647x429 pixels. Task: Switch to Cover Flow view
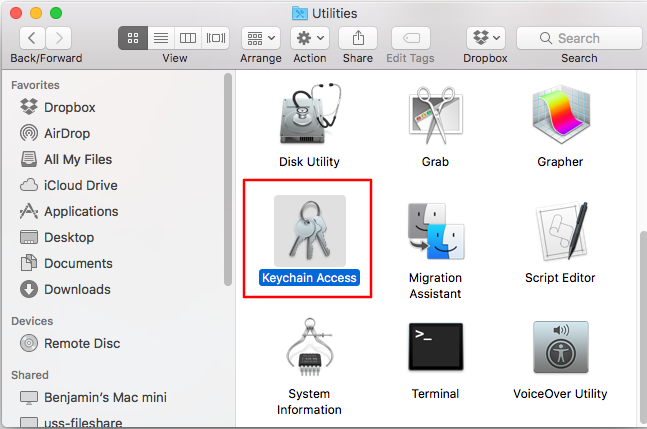[215, 38]
